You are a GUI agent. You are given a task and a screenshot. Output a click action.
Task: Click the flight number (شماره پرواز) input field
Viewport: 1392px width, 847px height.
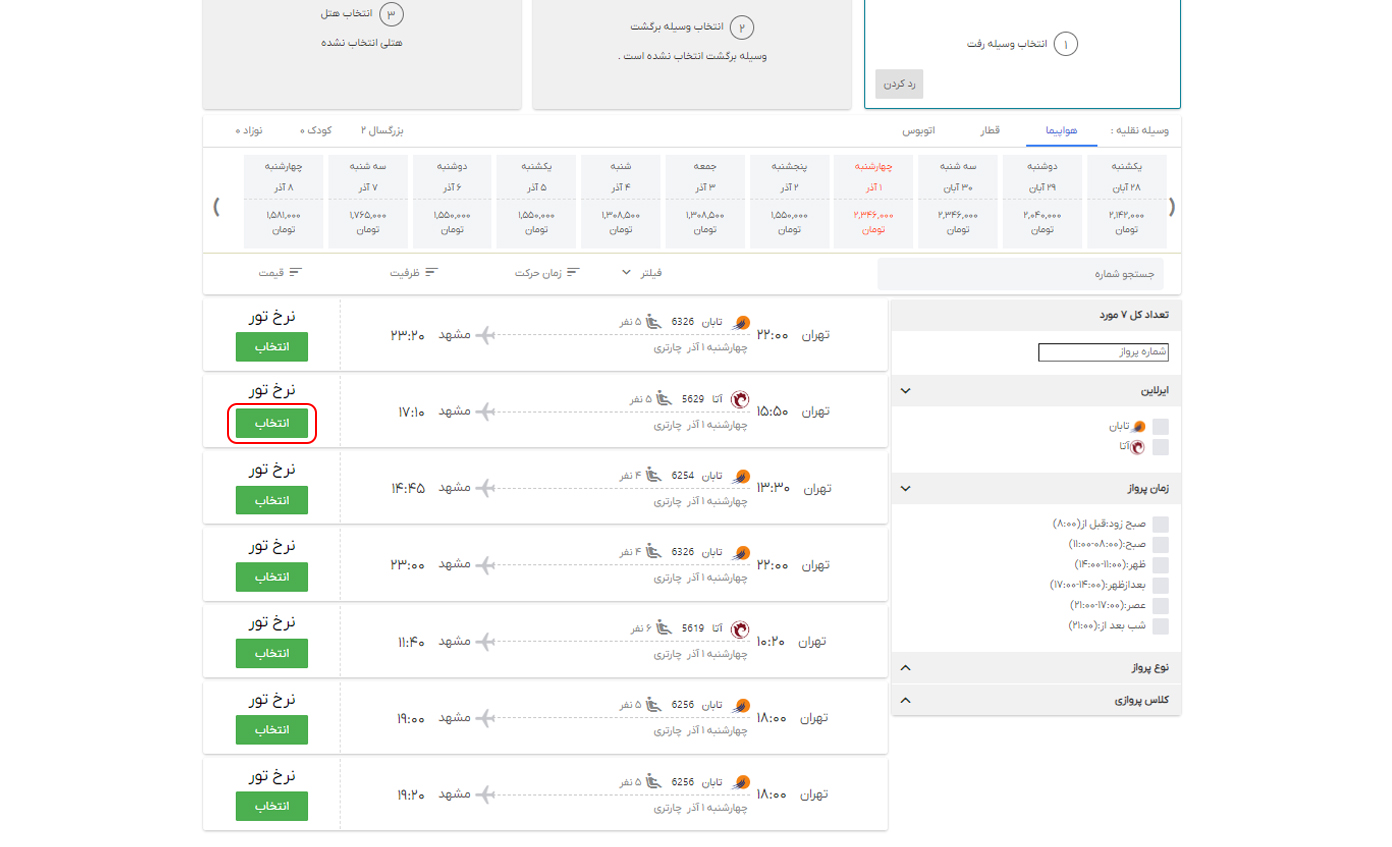(x=1103, y=352)
